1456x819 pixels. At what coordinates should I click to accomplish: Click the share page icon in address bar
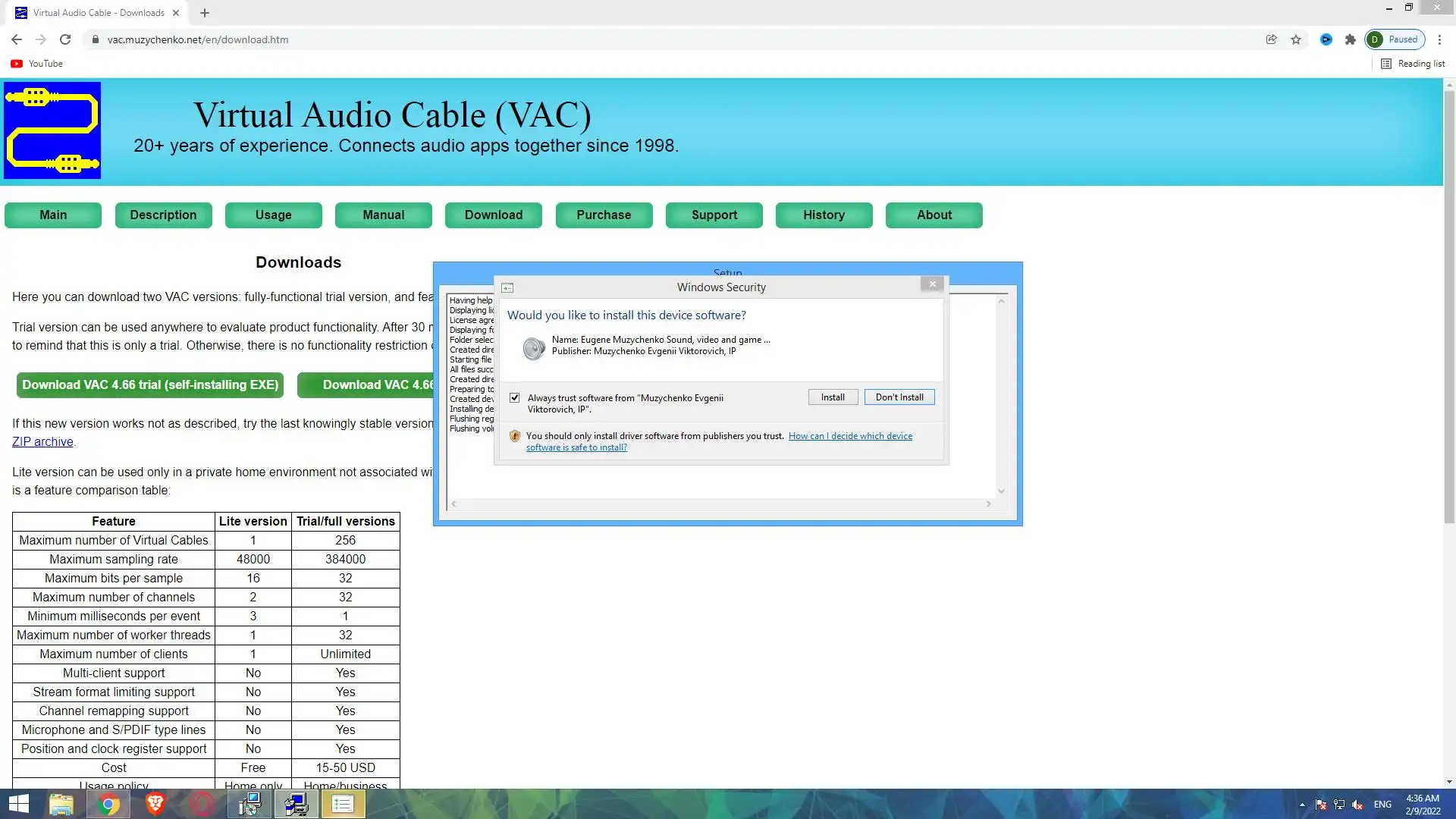tap(1271, 39)
